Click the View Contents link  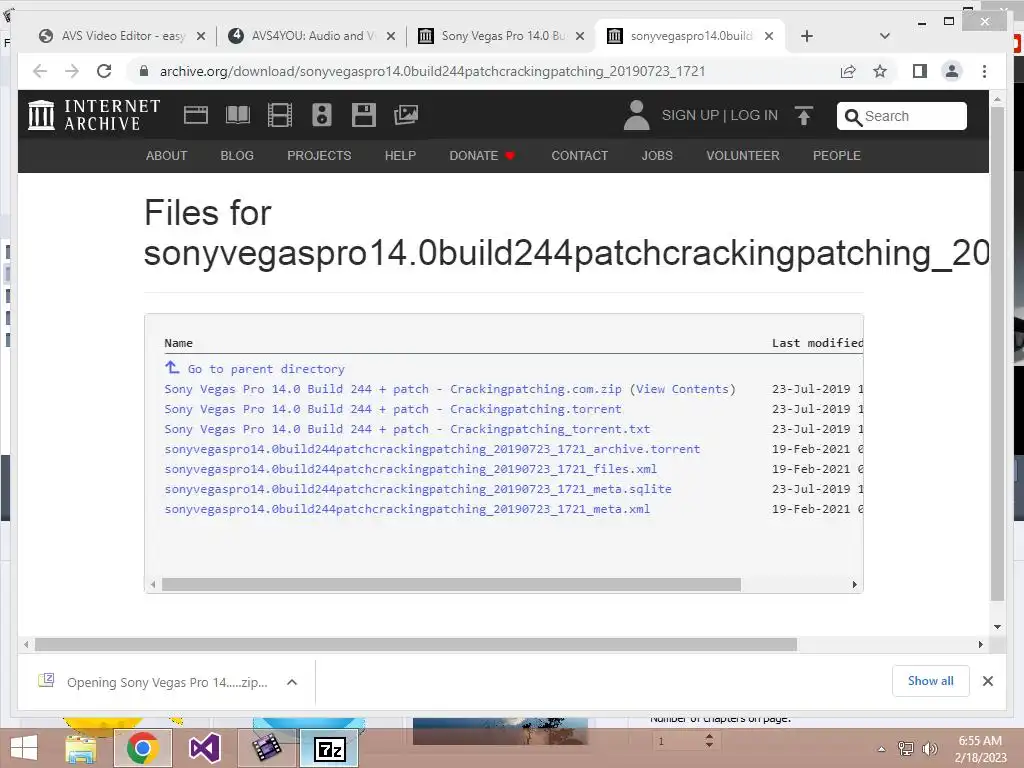pos(682,389)
